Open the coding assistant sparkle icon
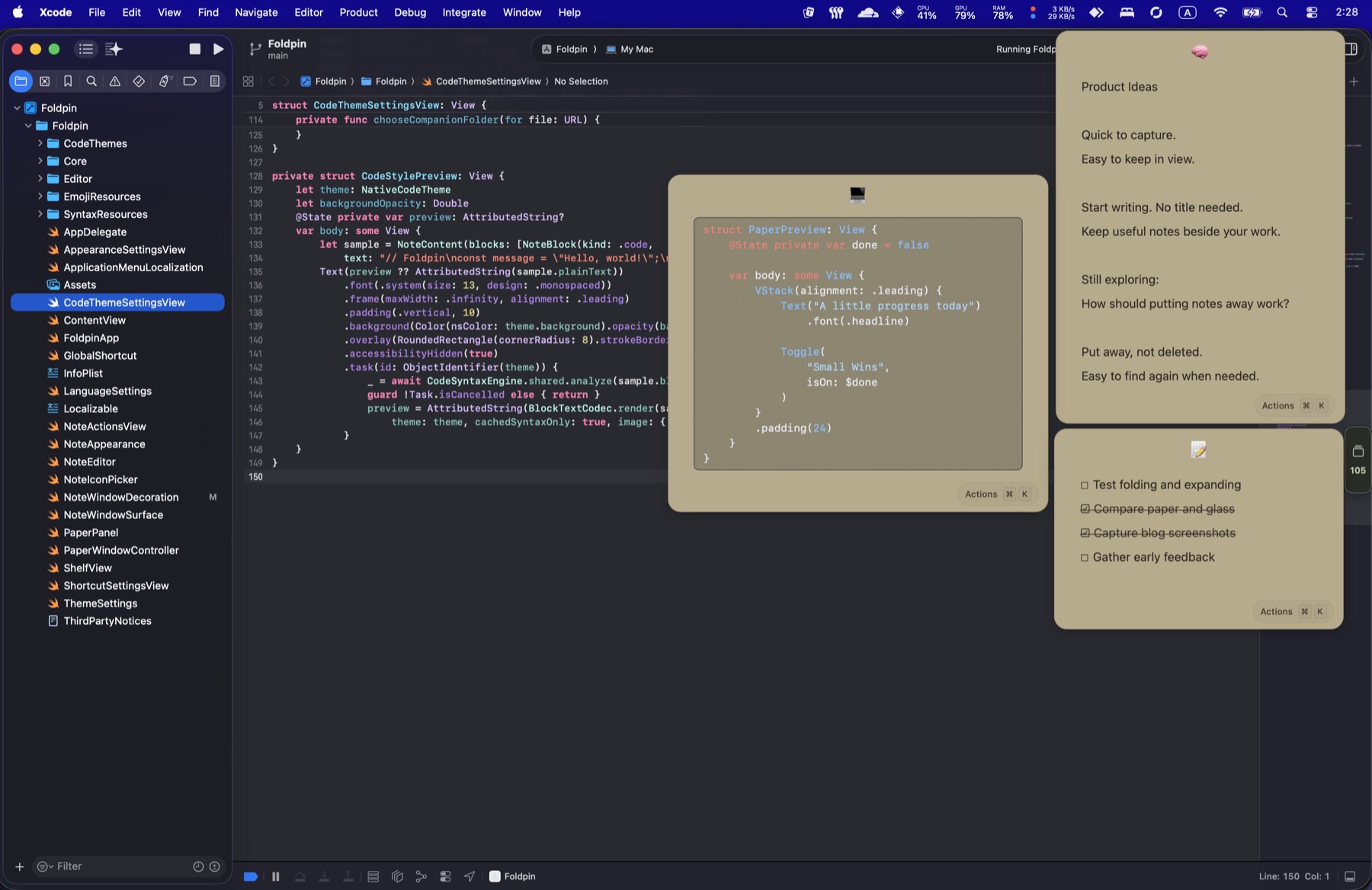 point(114,49)
